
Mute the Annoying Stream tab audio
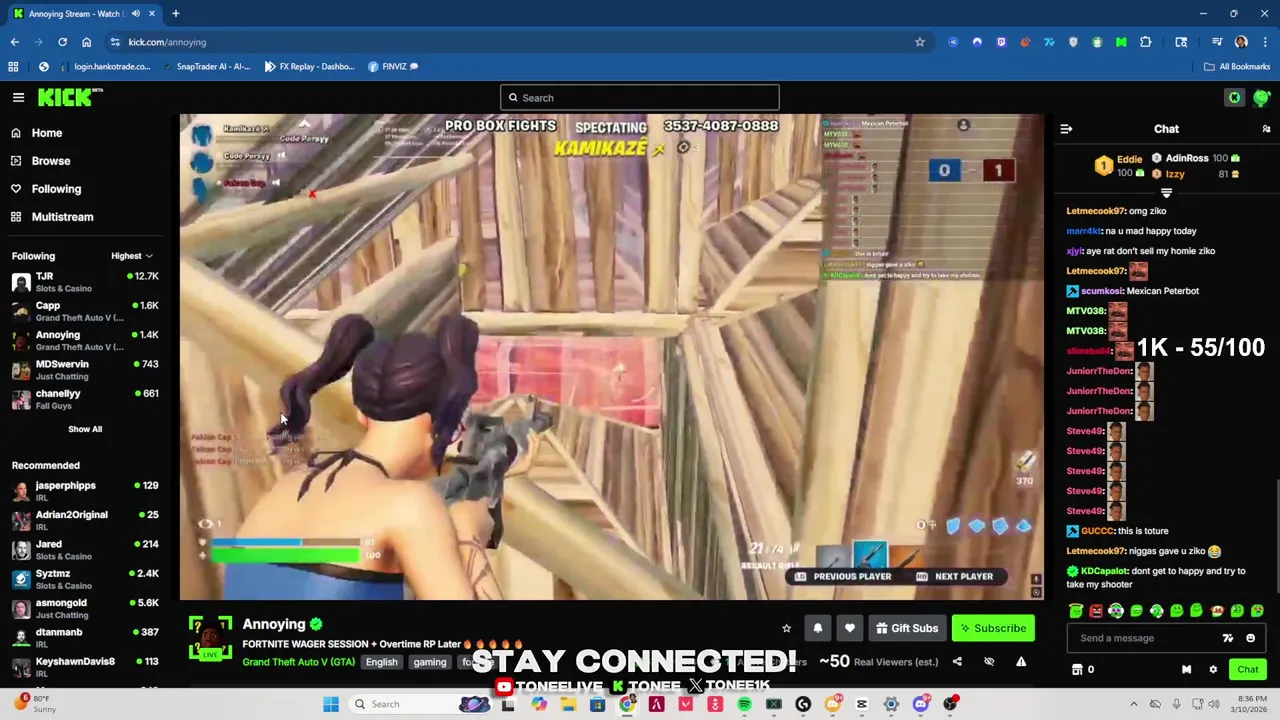point(135,14)
